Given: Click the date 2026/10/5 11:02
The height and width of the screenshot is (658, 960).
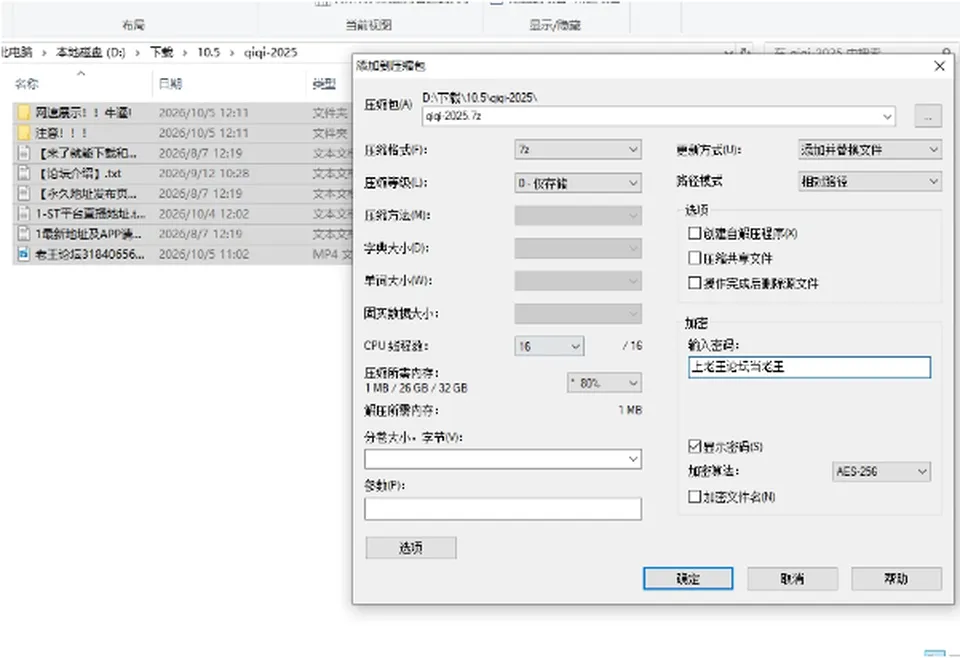Looking at the screenshot, I should click(204, 254).
